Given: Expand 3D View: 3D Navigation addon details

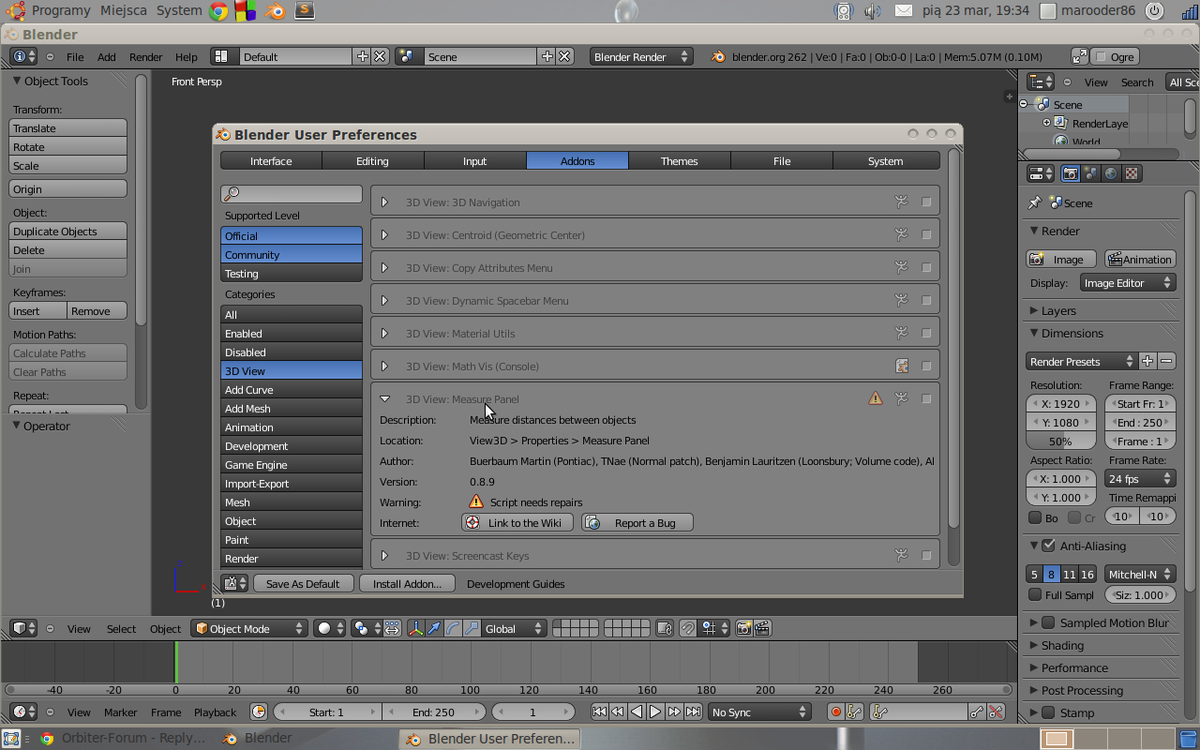Looking at the screenshot, I should pyautogui.click(x=384, y=202).
